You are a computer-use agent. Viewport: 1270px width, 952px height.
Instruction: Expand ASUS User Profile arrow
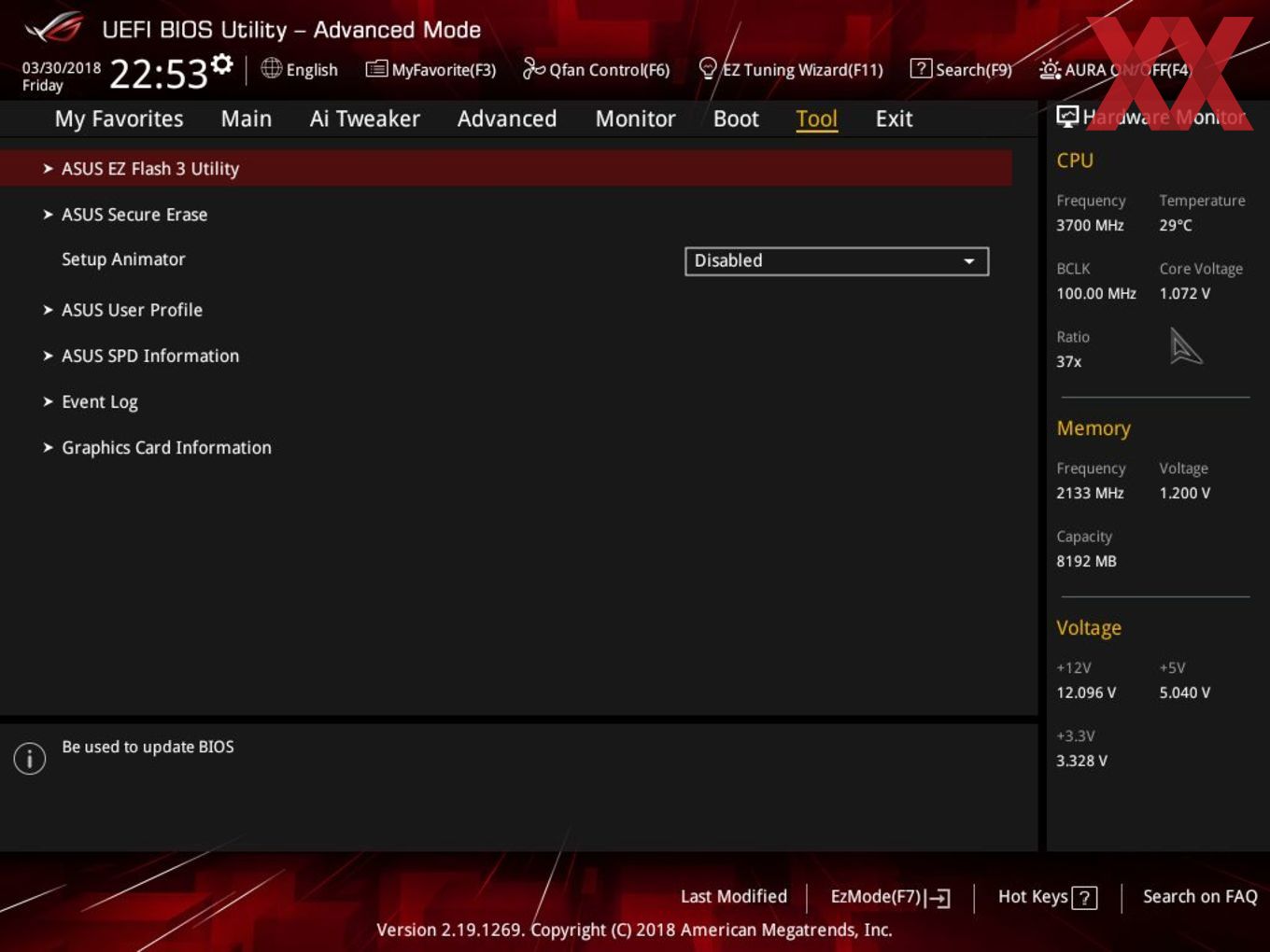[x=48, y=310]
